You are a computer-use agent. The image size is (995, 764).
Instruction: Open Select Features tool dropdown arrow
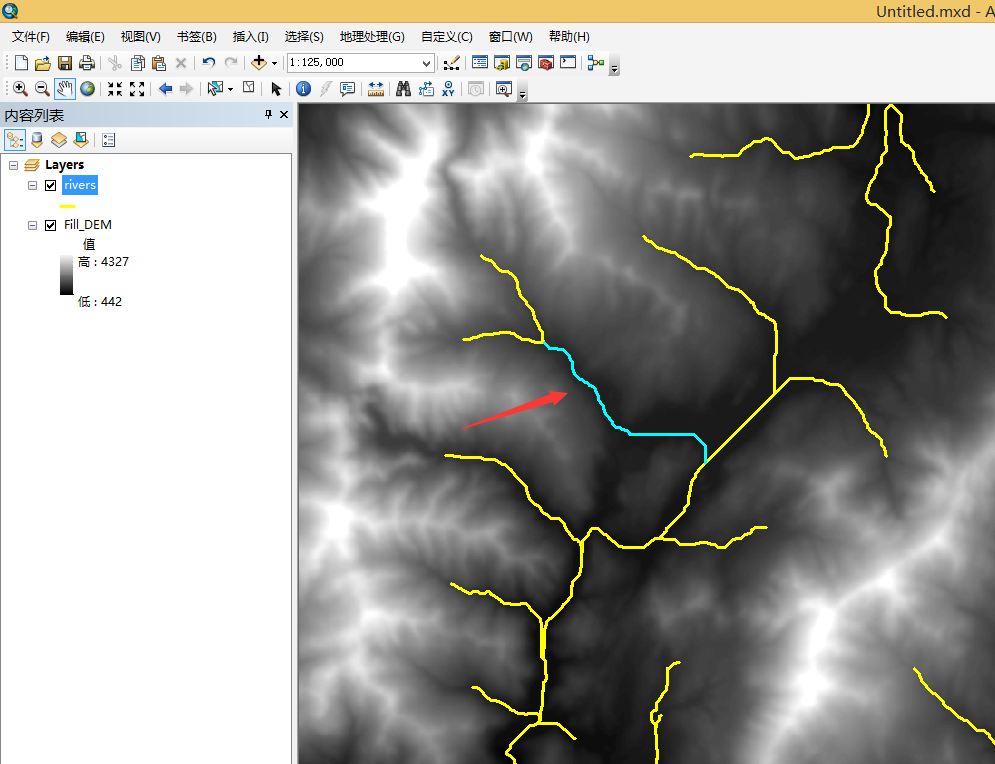pyautogui.click(x=230, y=89)
